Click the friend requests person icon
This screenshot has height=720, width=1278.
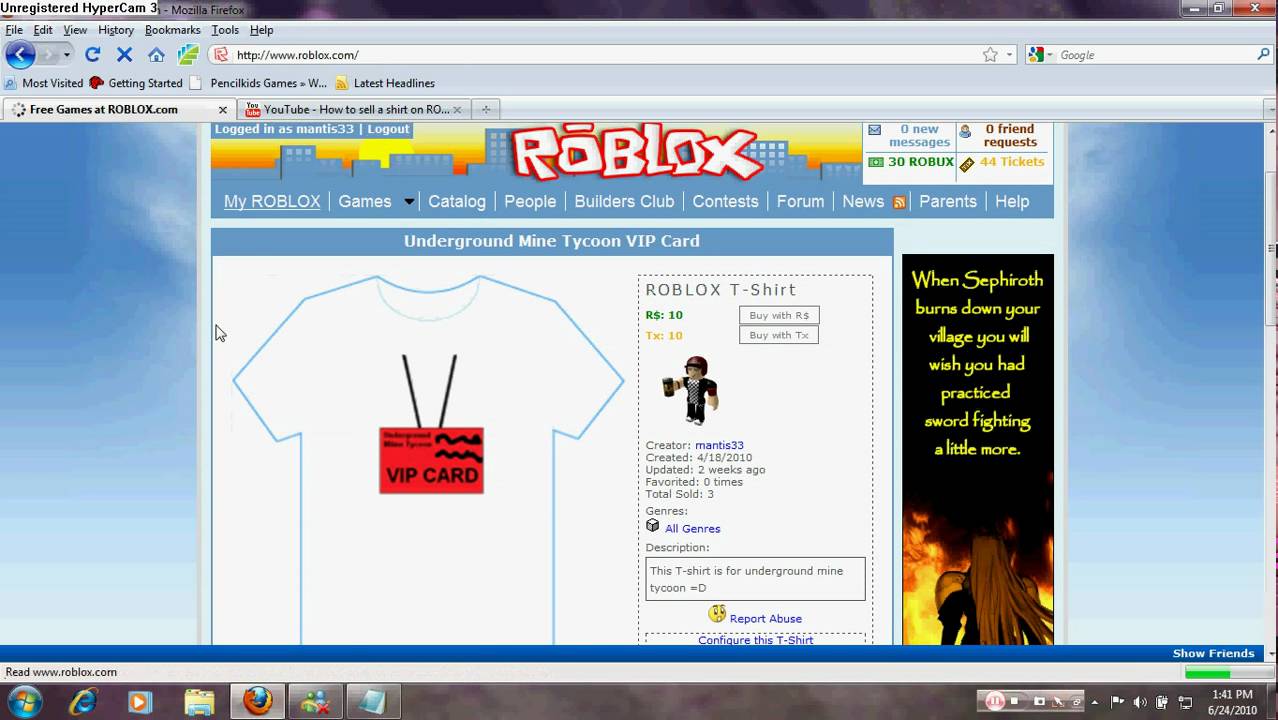tap(965, 131)
